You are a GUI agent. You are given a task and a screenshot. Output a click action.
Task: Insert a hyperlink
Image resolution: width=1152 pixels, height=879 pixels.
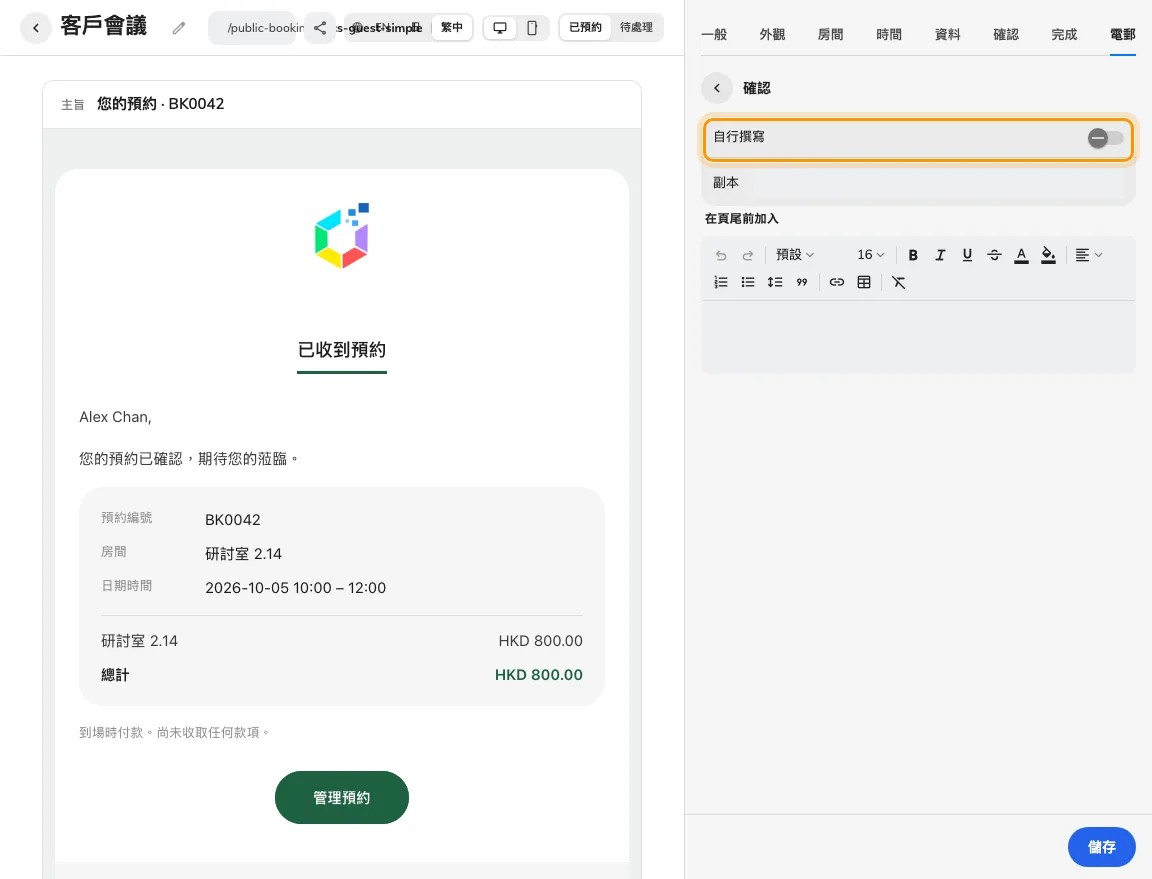pyautogui.click(x=837, y=282)
